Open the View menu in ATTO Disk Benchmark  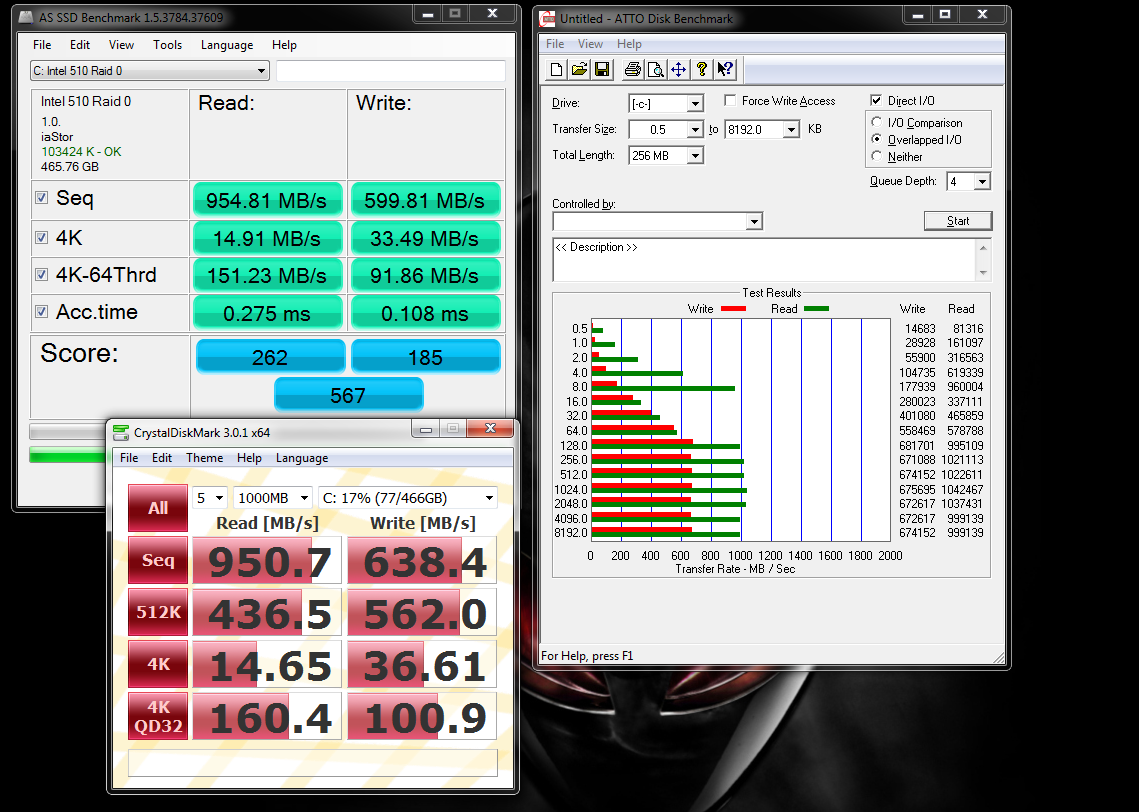pyautogui.click(x=590, y=44)
